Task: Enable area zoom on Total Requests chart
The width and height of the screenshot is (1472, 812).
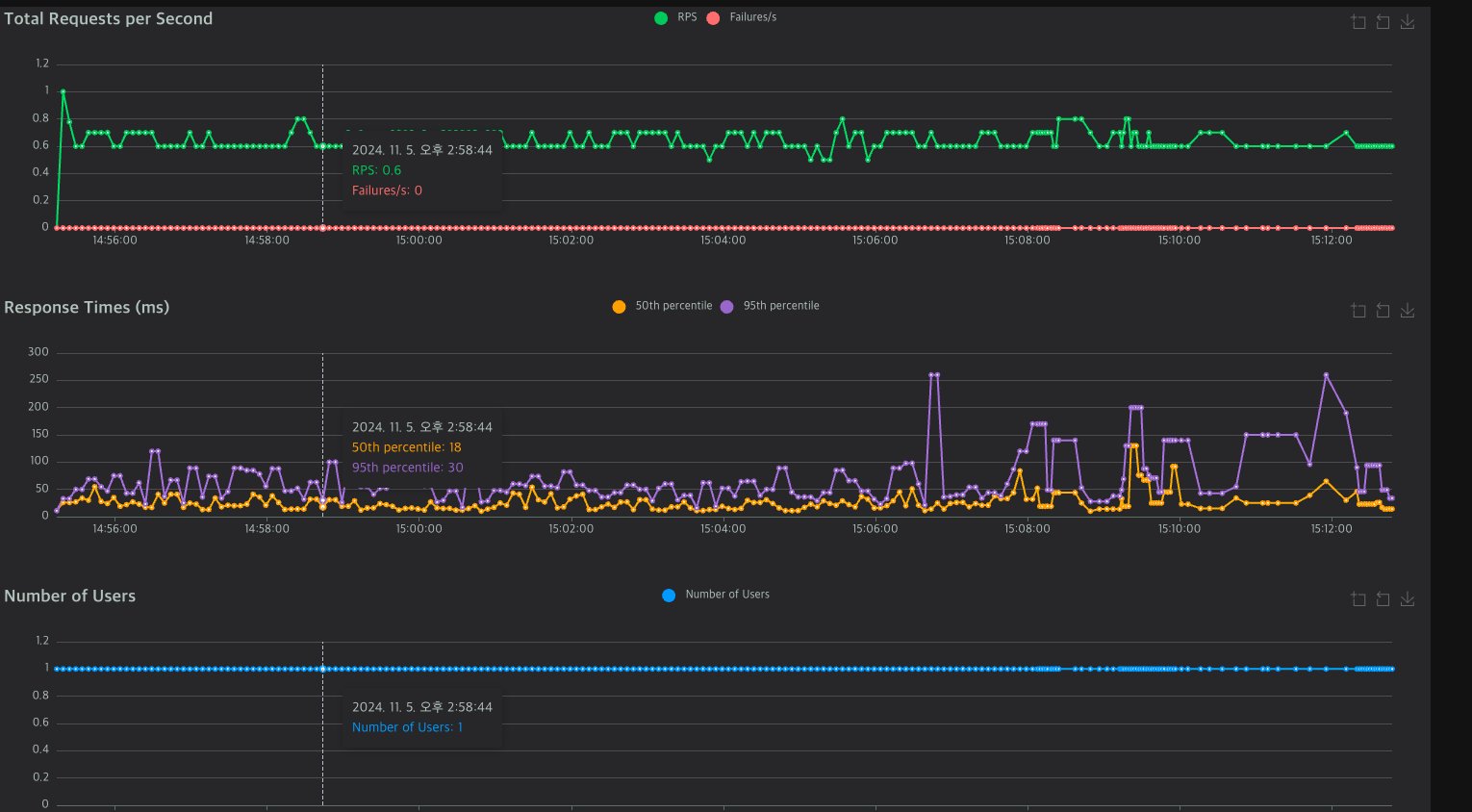Action: 1358,22
